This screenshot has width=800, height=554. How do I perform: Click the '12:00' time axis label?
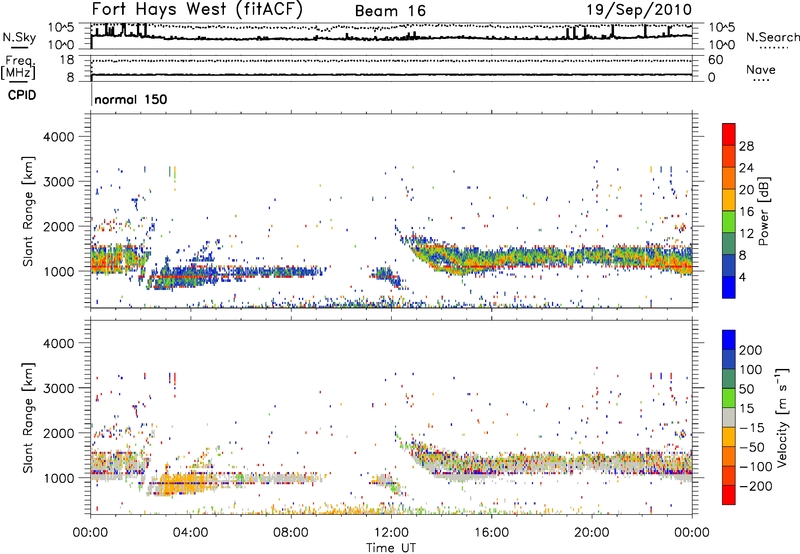tap(391, 533)
